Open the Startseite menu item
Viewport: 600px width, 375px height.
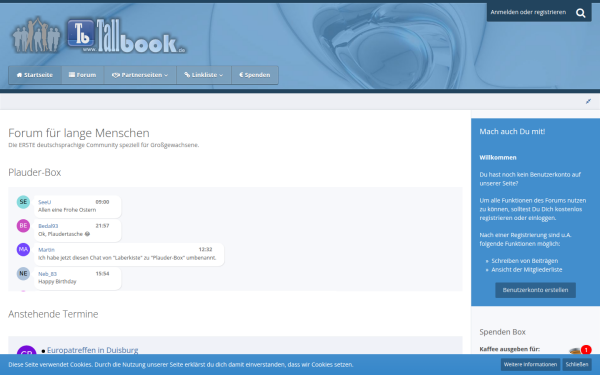pyautogui.click(x=35, y=75)
